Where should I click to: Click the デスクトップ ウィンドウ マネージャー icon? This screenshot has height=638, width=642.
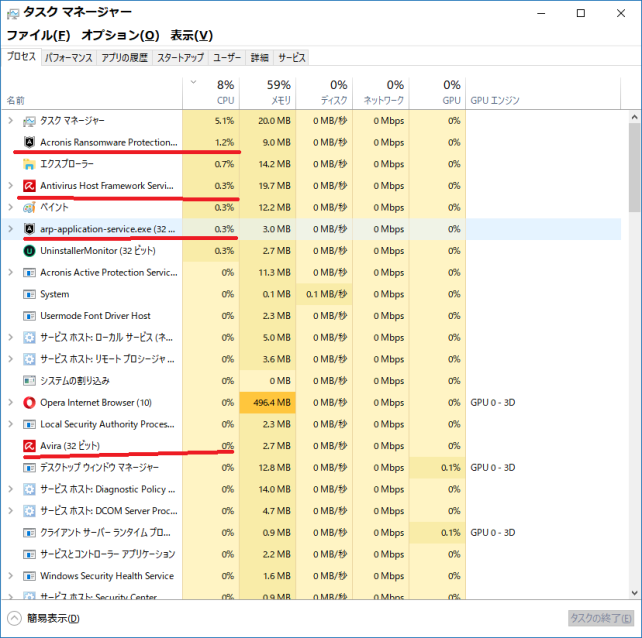point(29,468)
